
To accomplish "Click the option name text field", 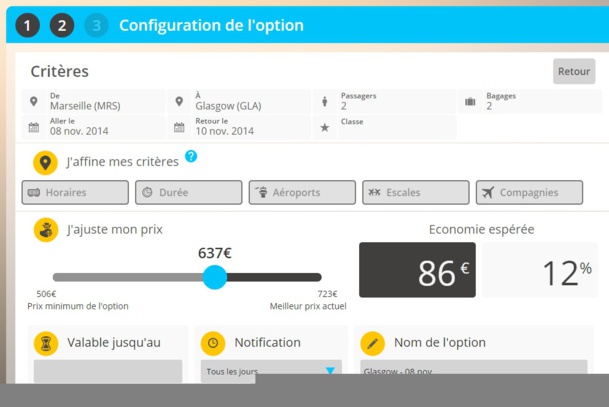I will pyautogui.click(x=474, y=371).
